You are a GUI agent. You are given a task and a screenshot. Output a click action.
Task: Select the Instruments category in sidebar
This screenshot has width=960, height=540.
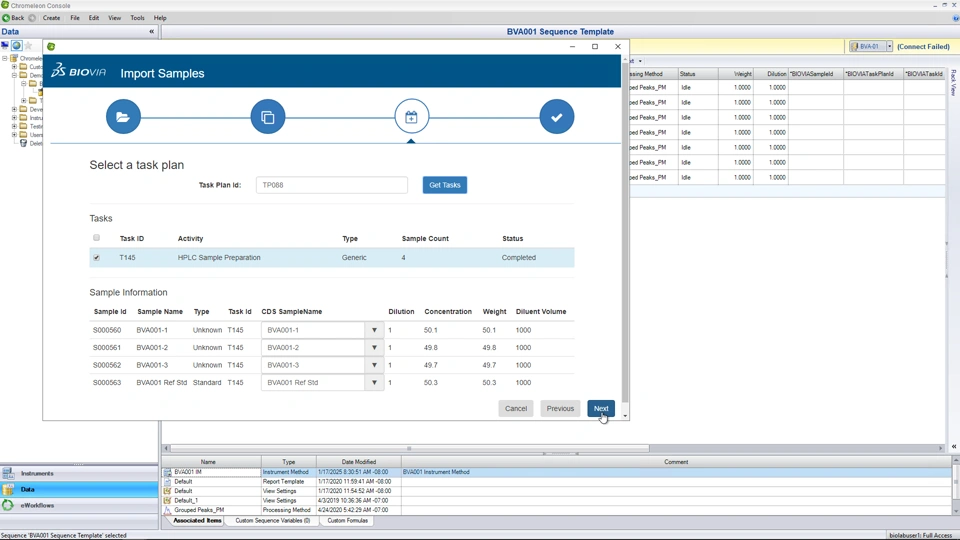[x=79, y=473]
